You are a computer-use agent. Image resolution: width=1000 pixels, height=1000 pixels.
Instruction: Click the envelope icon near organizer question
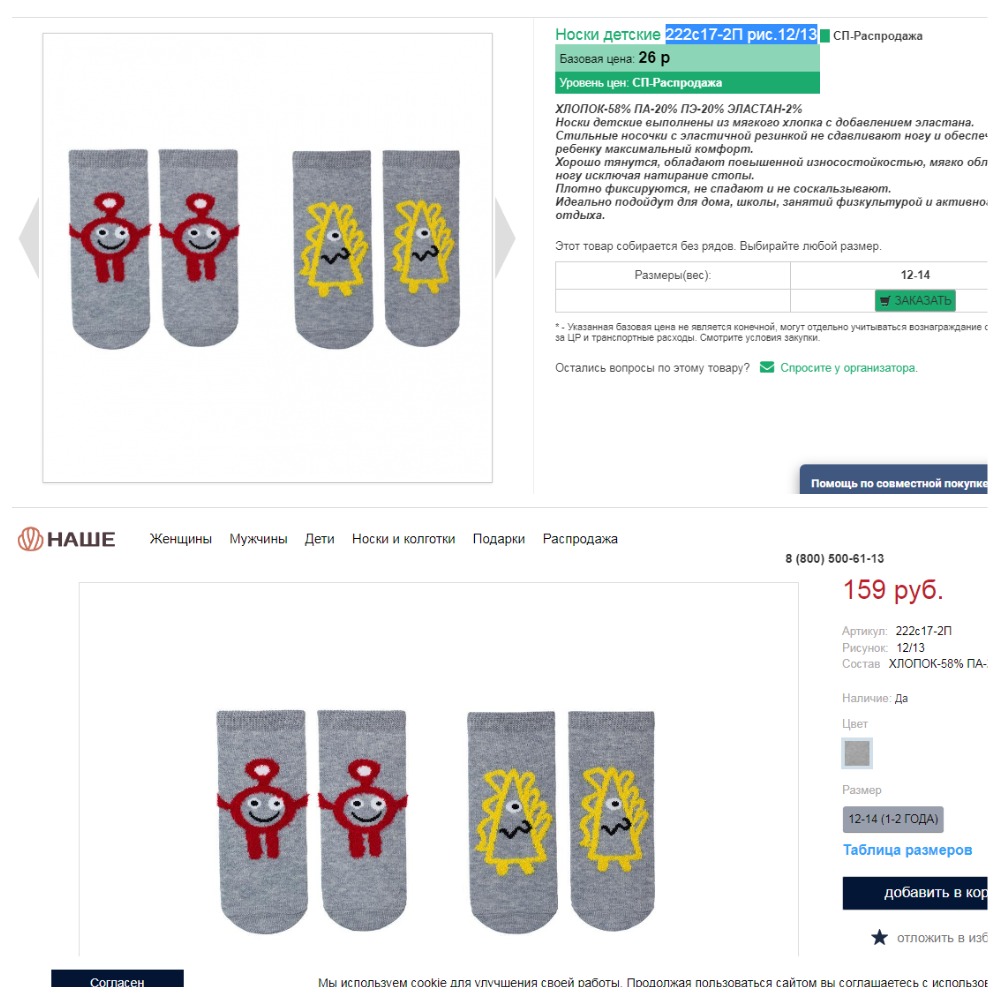(x=767, y=367)
